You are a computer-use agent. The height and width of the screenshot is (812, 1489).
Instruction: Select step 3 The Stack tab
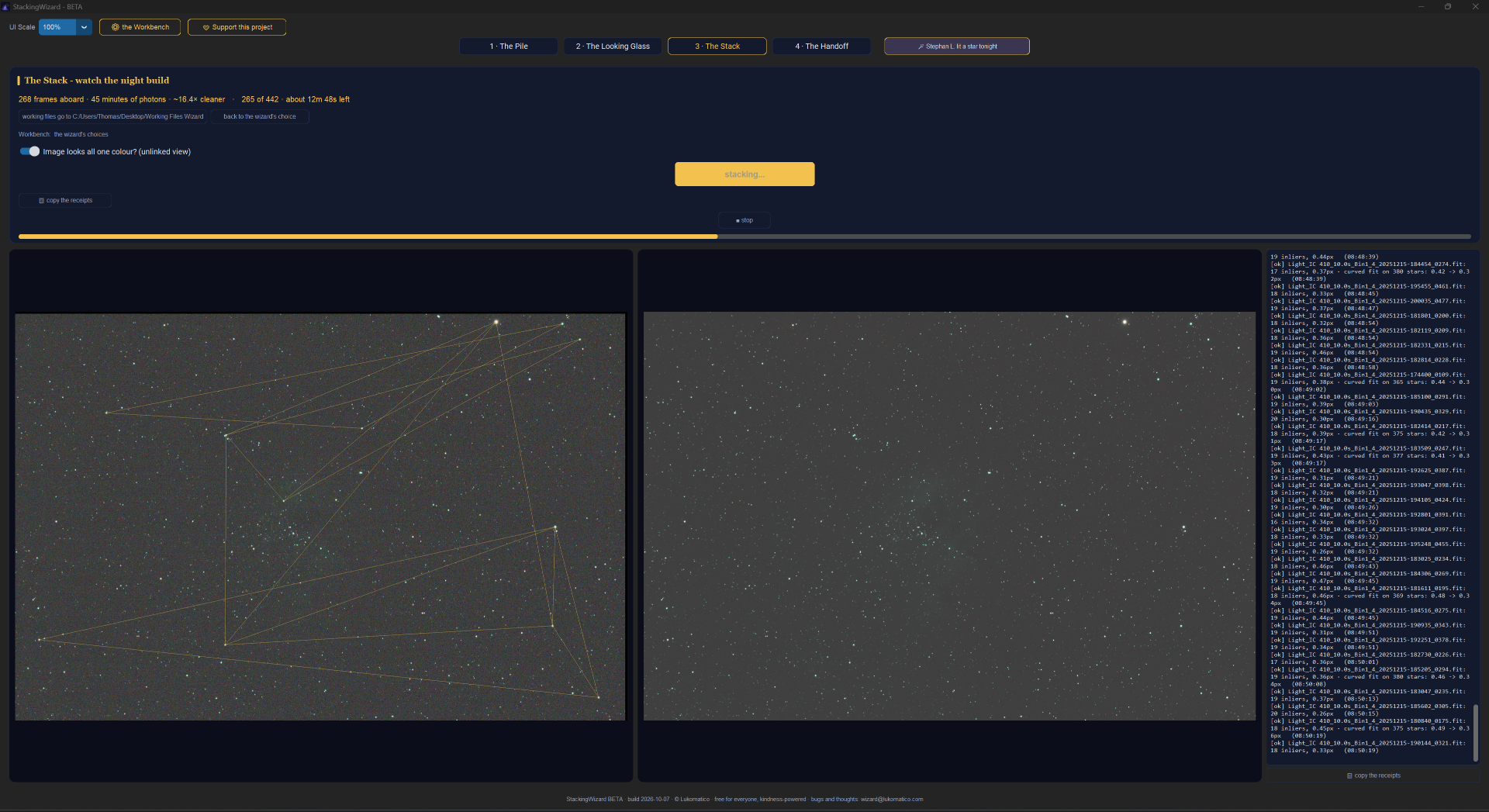pyautogui.click(x=717, y=47)
